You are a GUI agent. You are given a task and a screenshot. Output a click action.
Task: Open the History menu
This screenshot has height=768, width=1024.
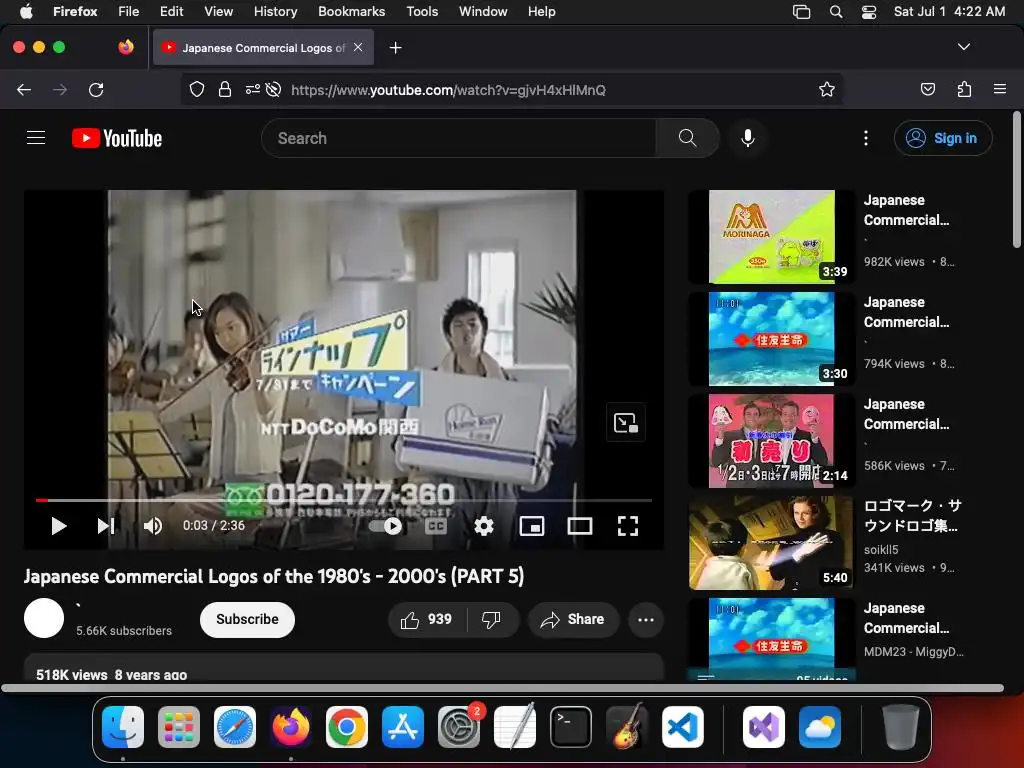275,12
